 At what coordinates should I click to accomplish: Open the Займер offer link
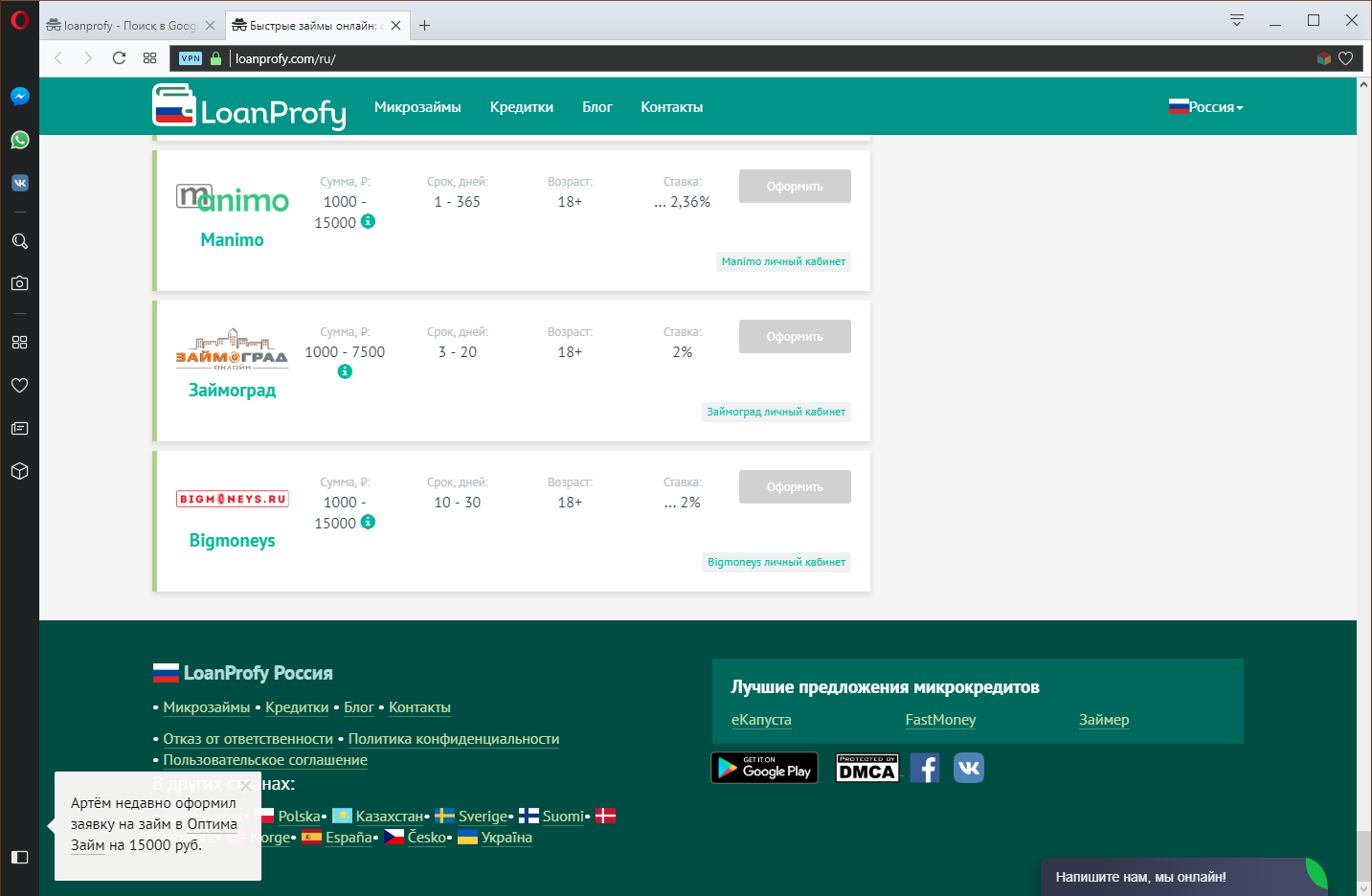[1104, 720]
